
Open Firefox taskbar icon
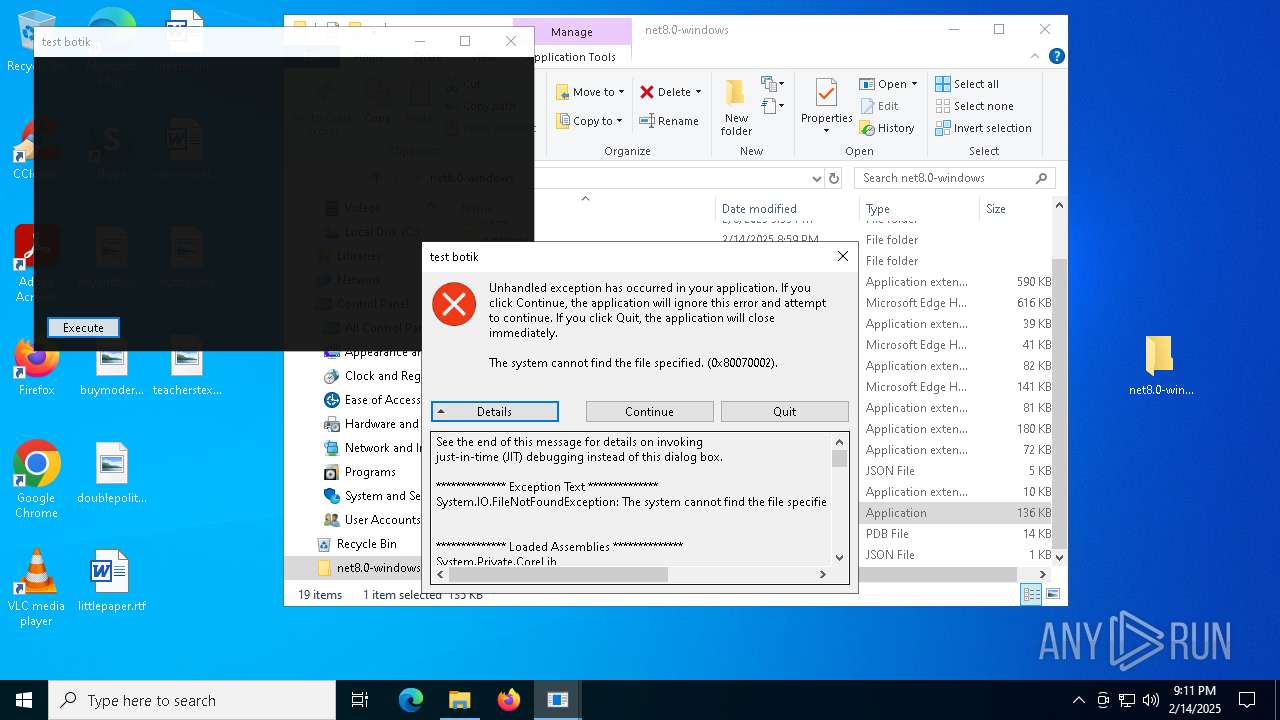click(508, 700)
